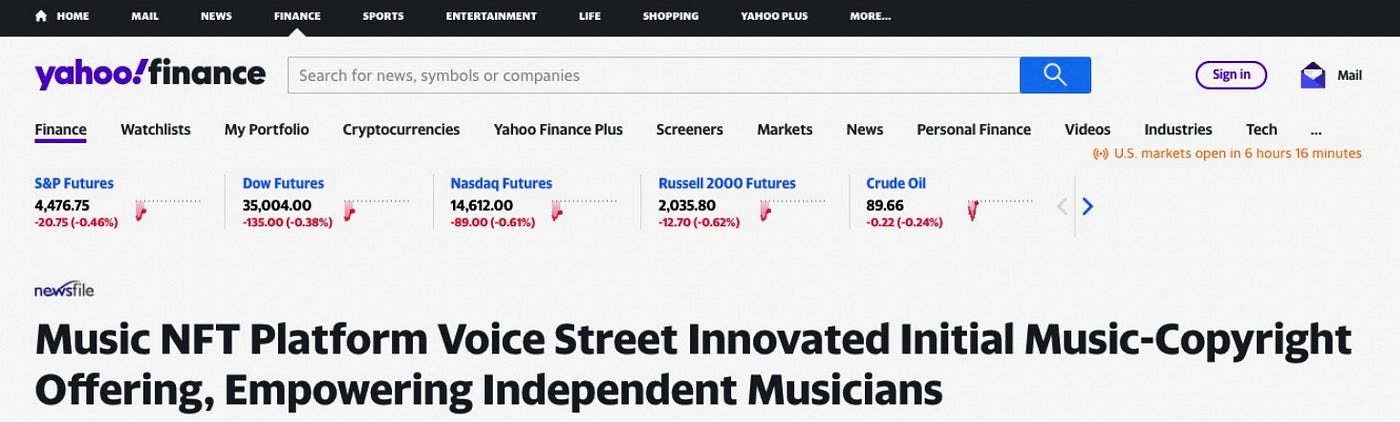Click the blue search magnifier button
The width and height of the screenshot is (1400, 422).
pos(1055,75)
